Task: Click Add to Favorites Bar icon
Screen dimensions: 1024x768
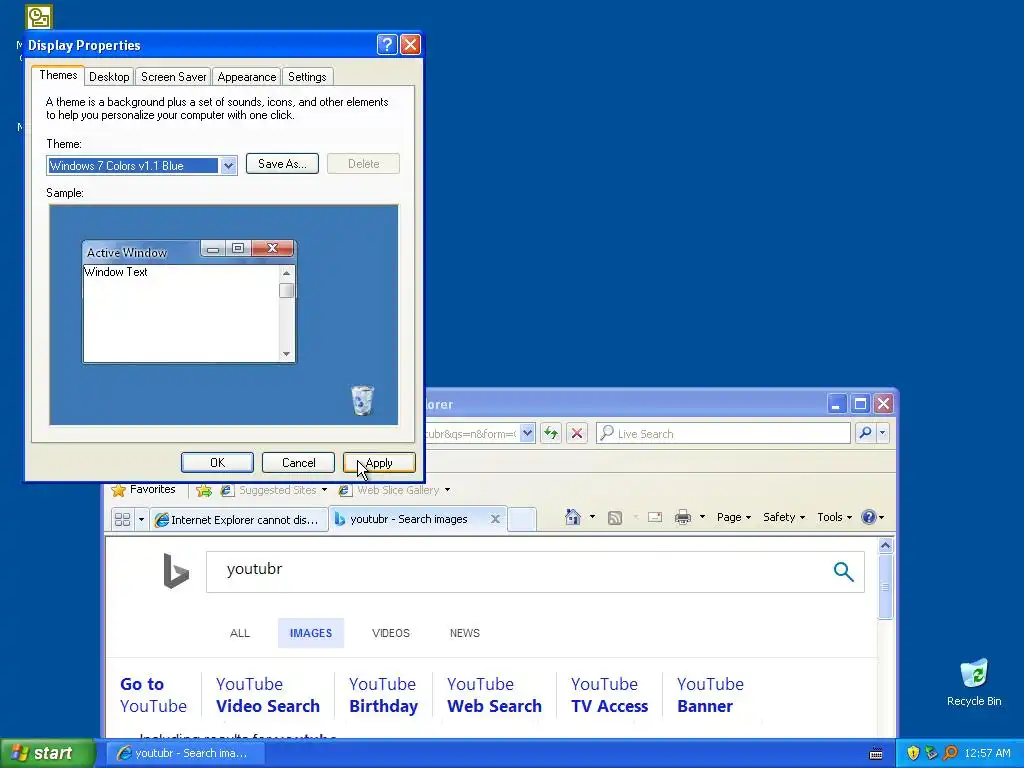Action: (204, 490)
